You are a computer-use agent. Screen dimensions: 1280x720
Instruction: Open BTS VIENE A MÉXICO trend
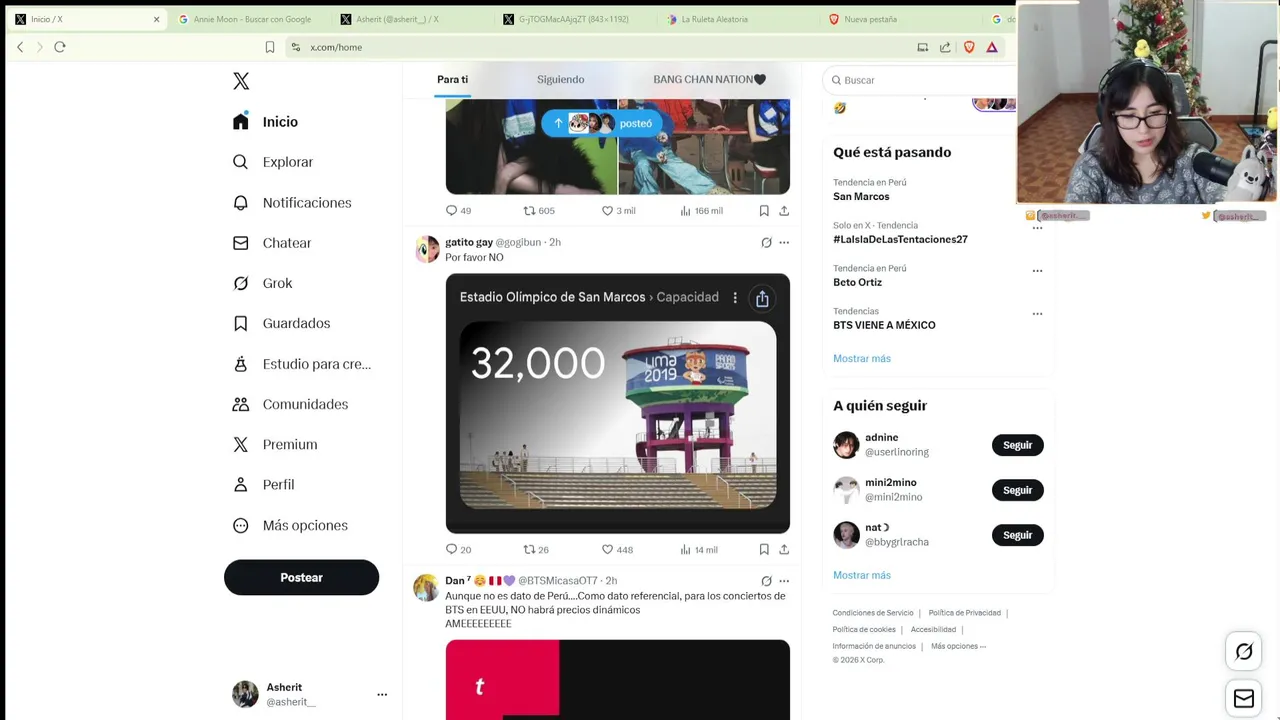tap(884, 325)
